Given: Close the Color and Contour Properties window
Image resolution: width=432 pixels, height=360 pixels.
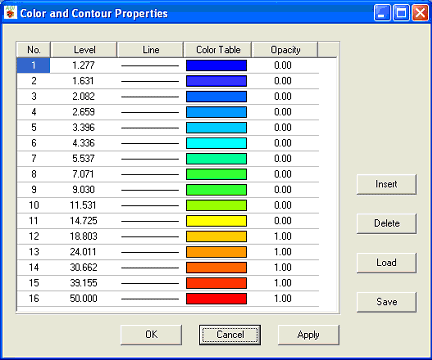Looking at the screenshot, I should pos(420,13).
